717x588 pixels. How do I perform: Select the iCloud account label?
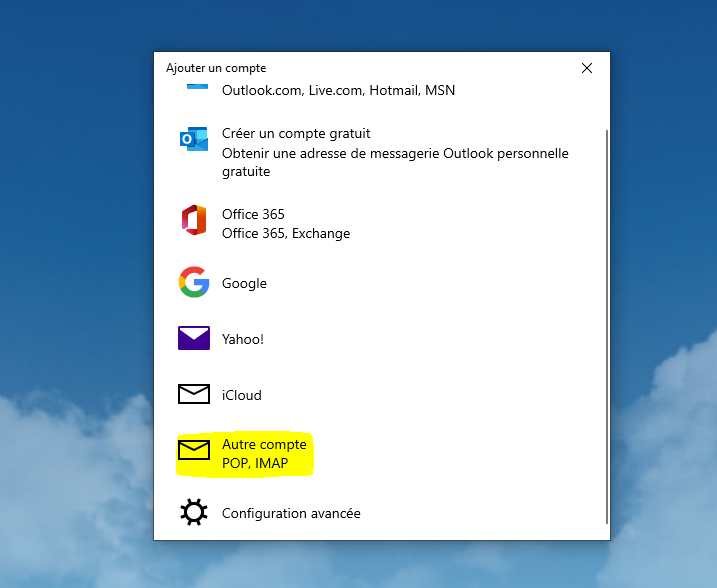click(241, 395)
